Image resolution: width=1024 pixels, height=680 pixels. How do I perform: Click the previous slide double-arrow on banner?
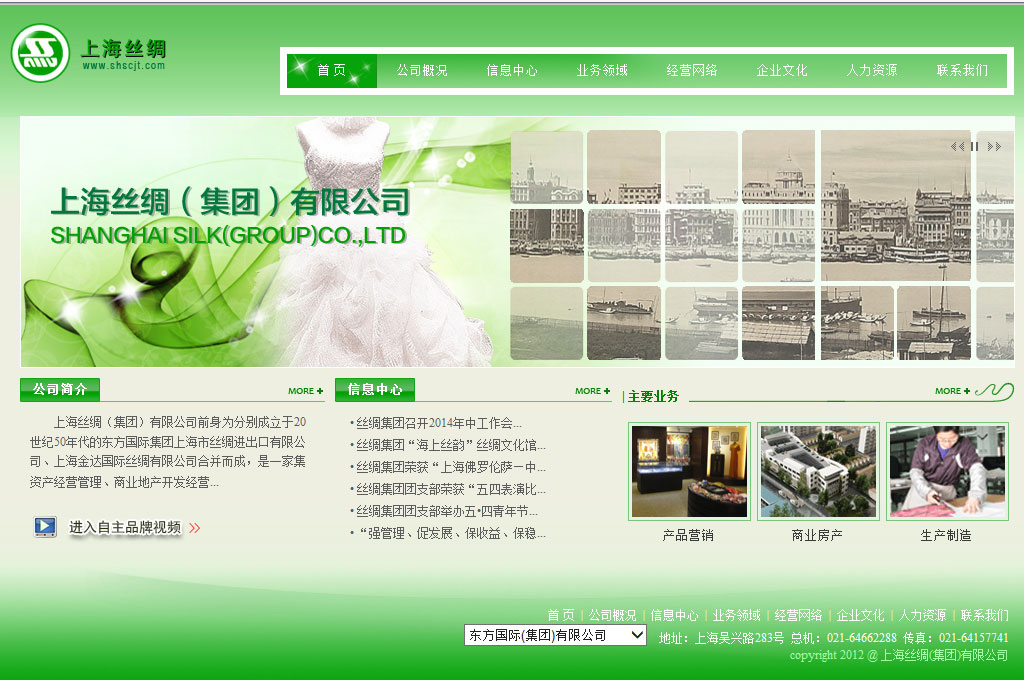[x=957, y=146]
